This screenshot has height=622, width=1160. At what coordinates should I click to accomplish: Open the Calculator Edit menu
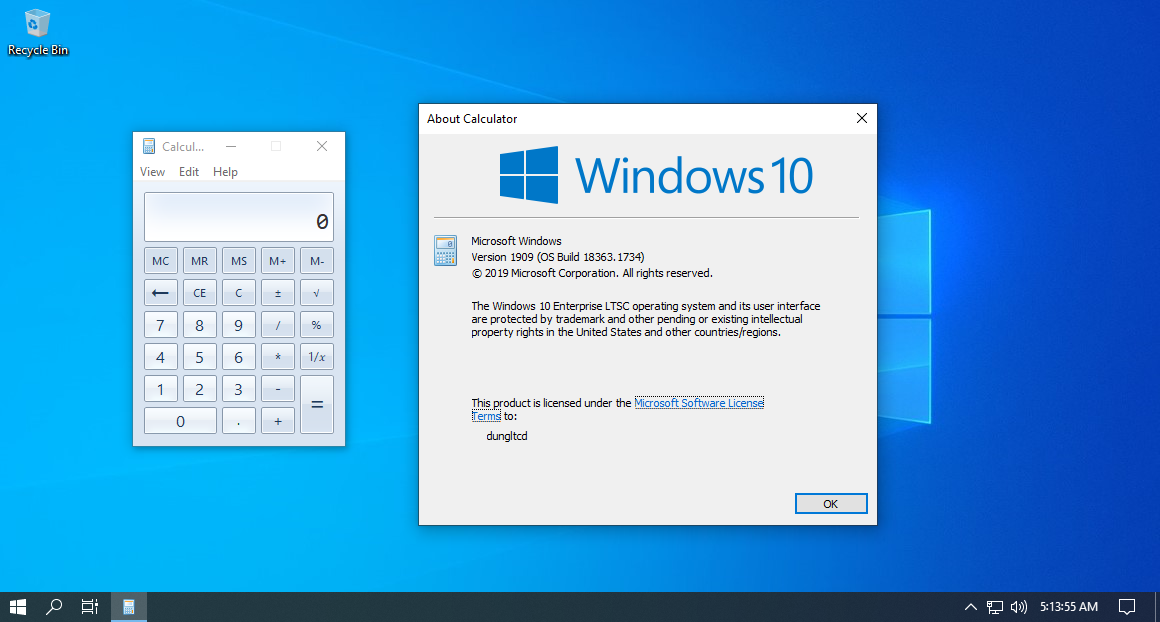(x=189, y=172)
